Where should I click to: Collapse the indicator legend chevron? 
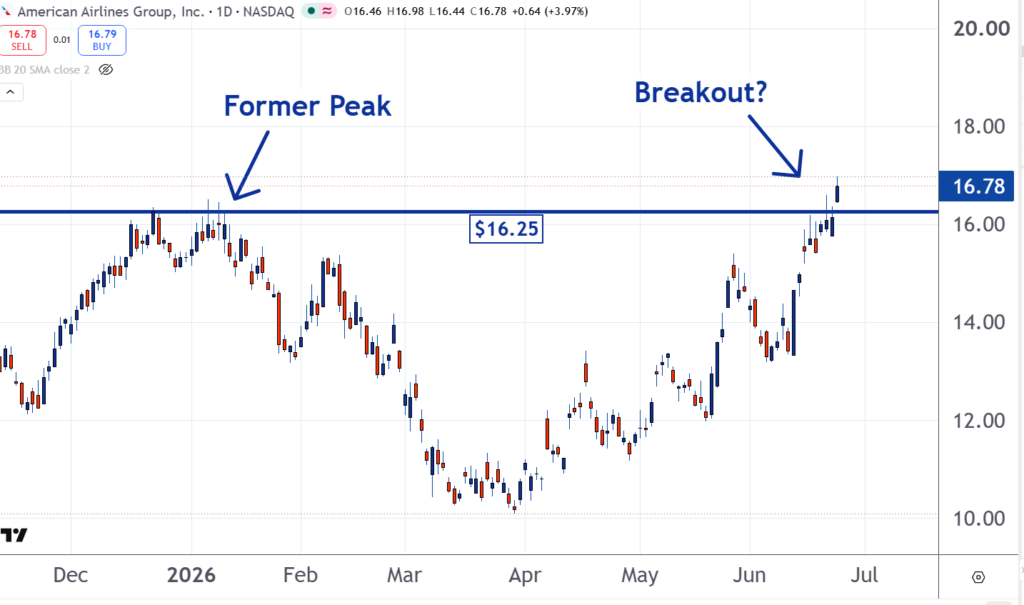point(10,92)
